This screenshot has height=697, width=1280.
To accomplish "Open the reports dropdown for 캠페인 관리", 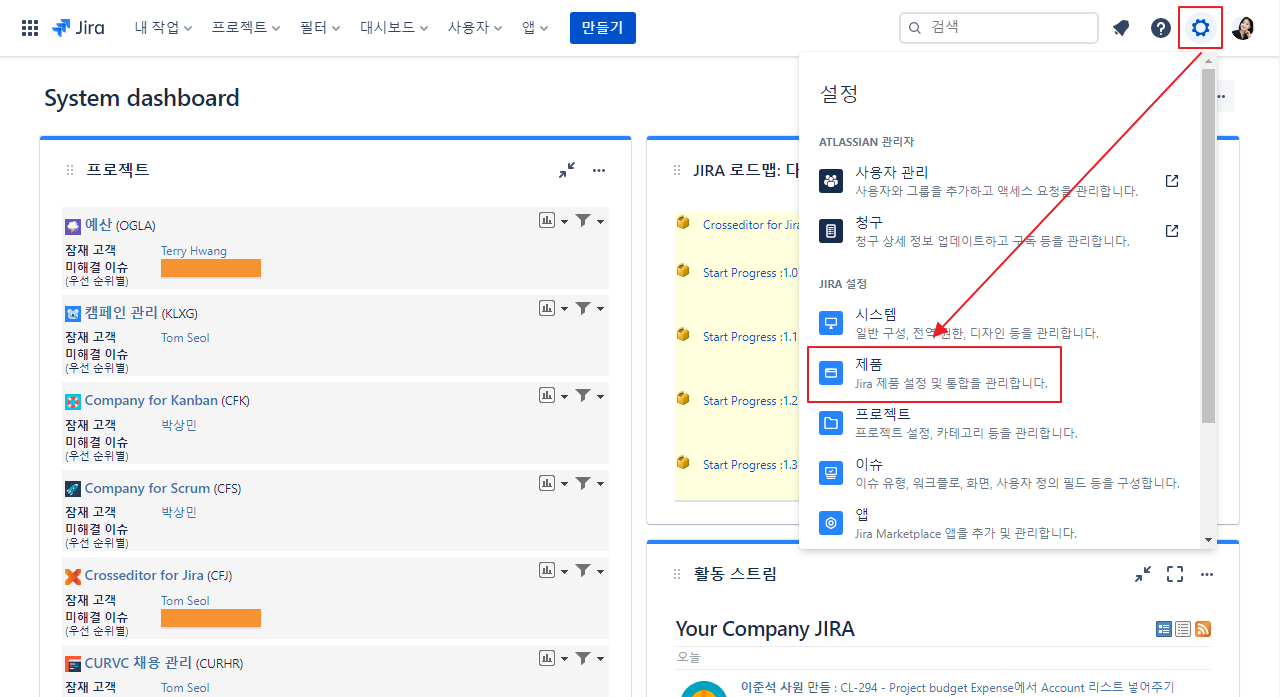I will [x=553, y=308].
